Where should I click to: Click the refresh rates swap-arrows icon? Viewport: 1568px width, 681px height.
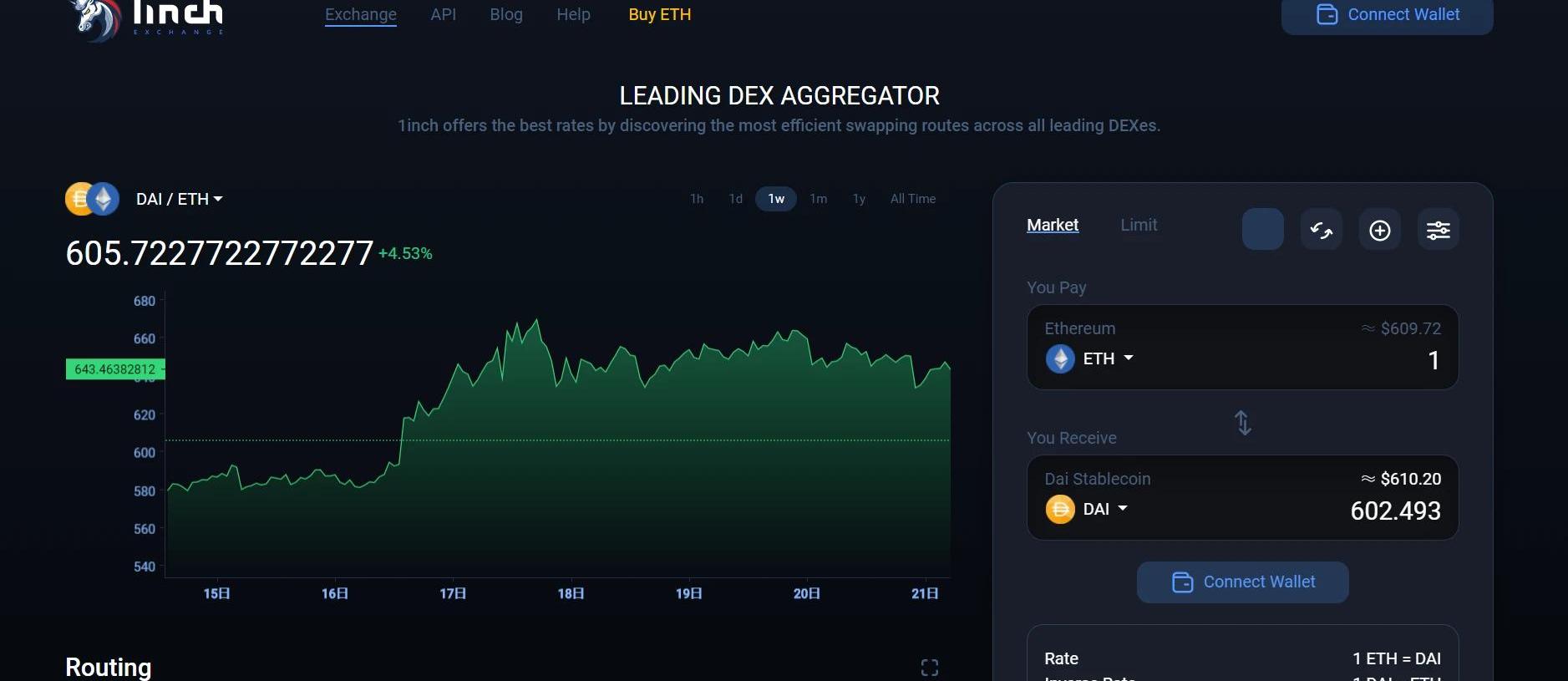[x=1321, y=230]
